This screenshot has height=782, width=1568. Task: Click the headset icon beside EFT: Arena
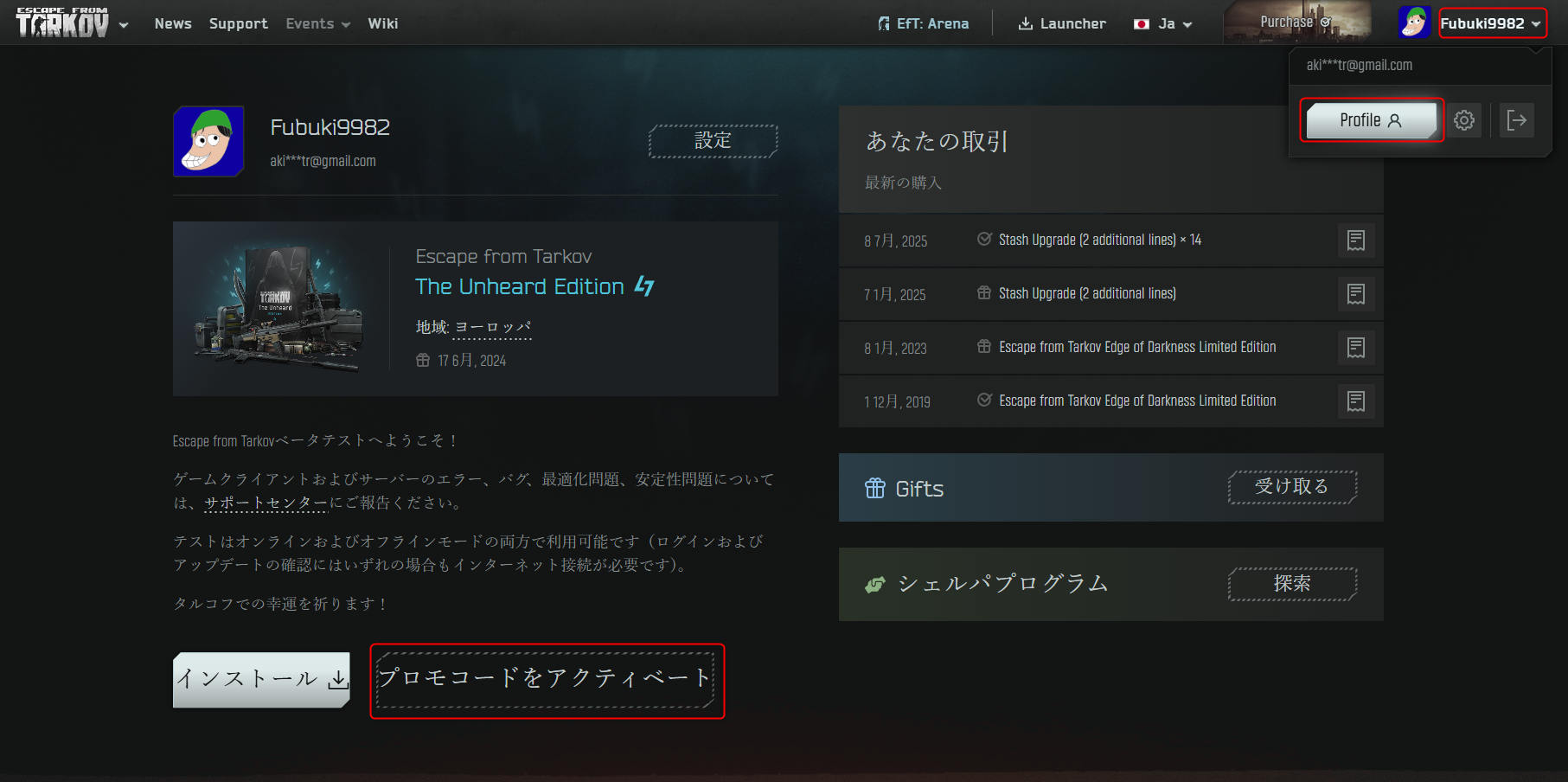(883, 23)
